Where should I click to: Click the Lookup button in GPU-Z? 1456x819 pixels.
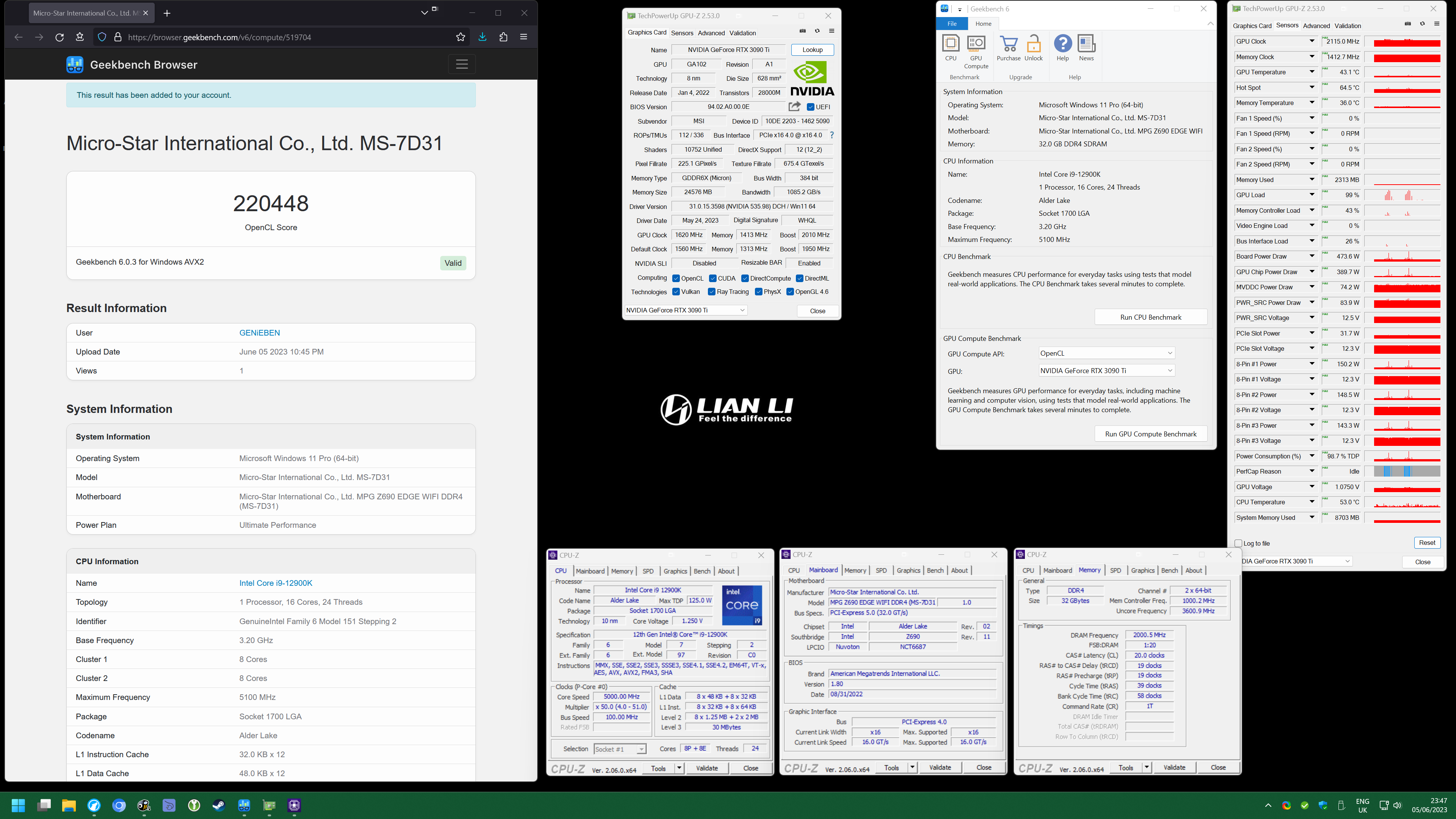point(812,50)
